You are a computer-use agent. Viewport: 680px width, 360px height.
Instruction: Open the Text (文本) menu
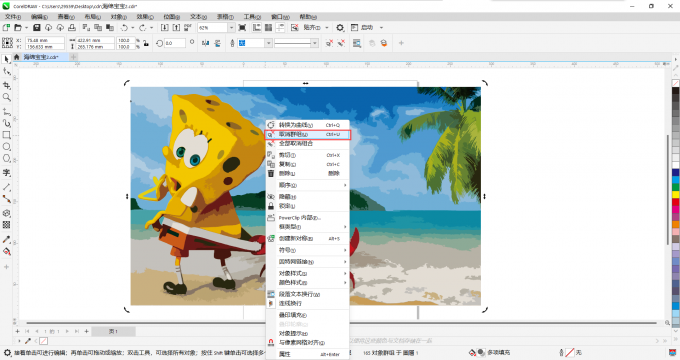tap(198, 16)
